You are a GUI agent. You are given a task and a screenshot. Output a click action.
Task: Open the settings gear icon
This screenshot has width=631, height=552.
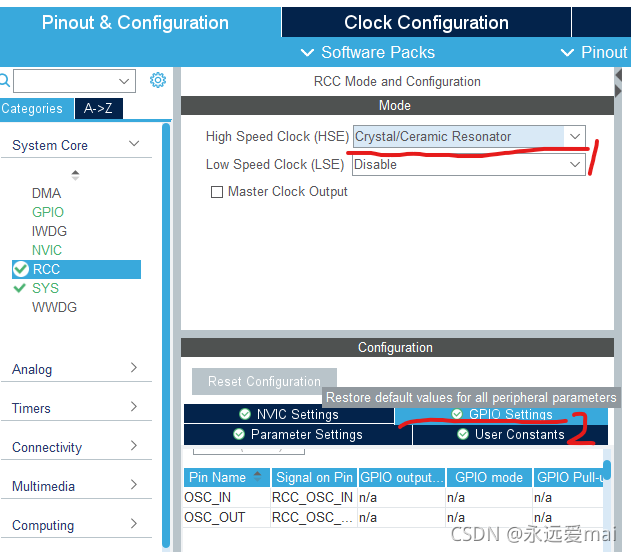click(158, 80)
